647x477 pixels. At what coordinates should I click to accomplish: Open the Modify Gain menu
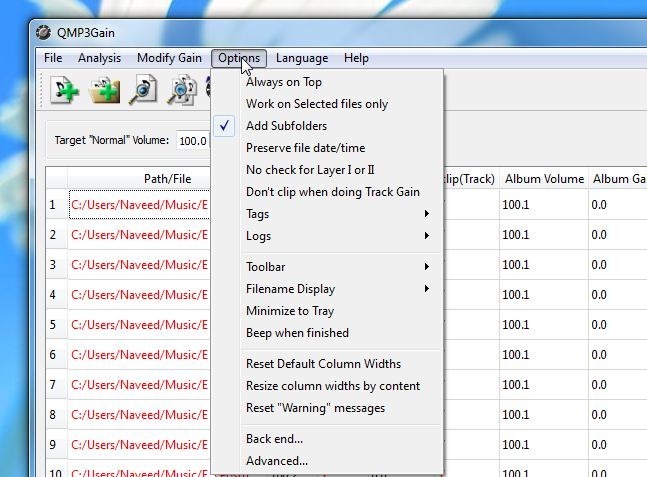pyautogui.click(x=169, y=58)
